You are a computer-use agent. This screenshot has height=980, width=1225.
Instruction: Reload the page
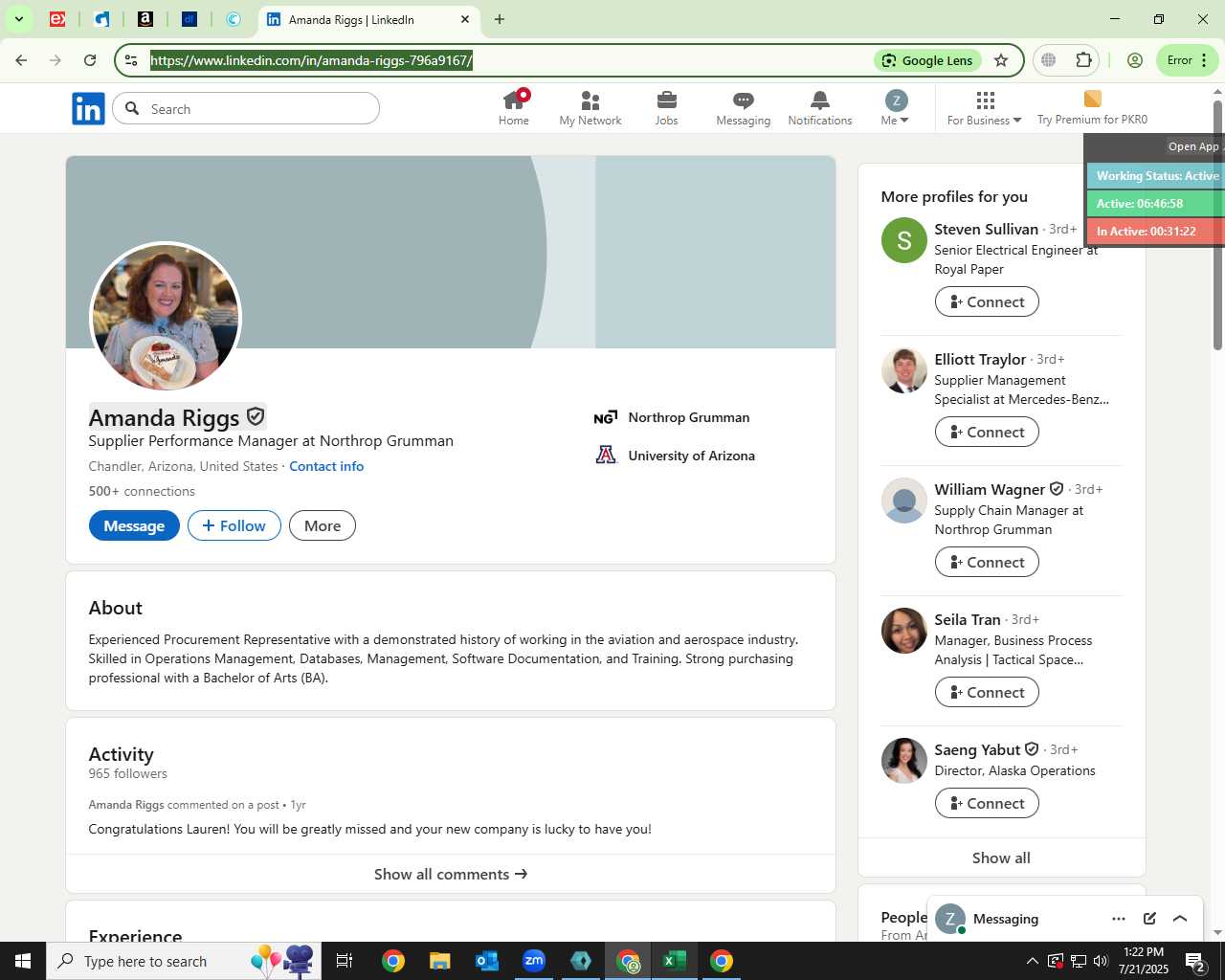[90, 60]
